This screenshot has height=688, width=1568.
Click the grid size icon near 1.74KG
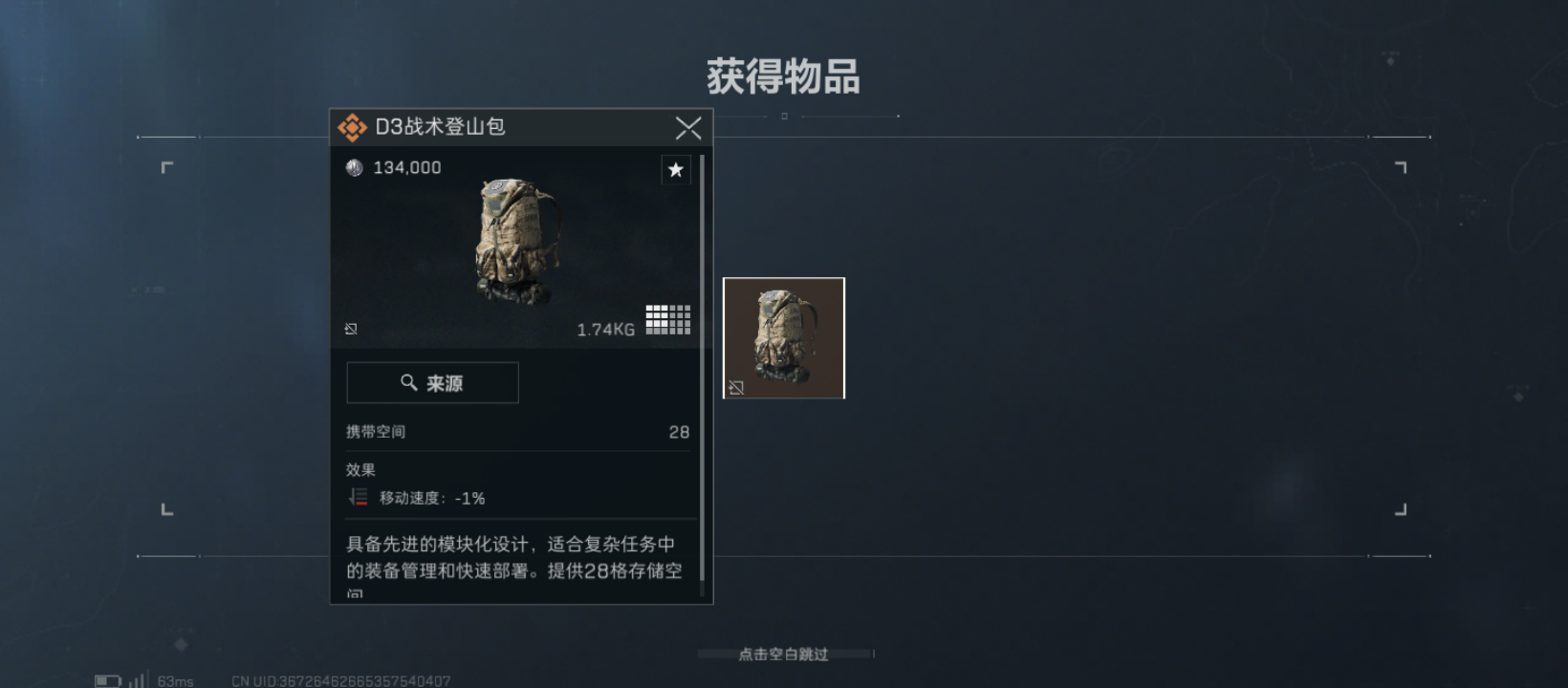(668, 320)
